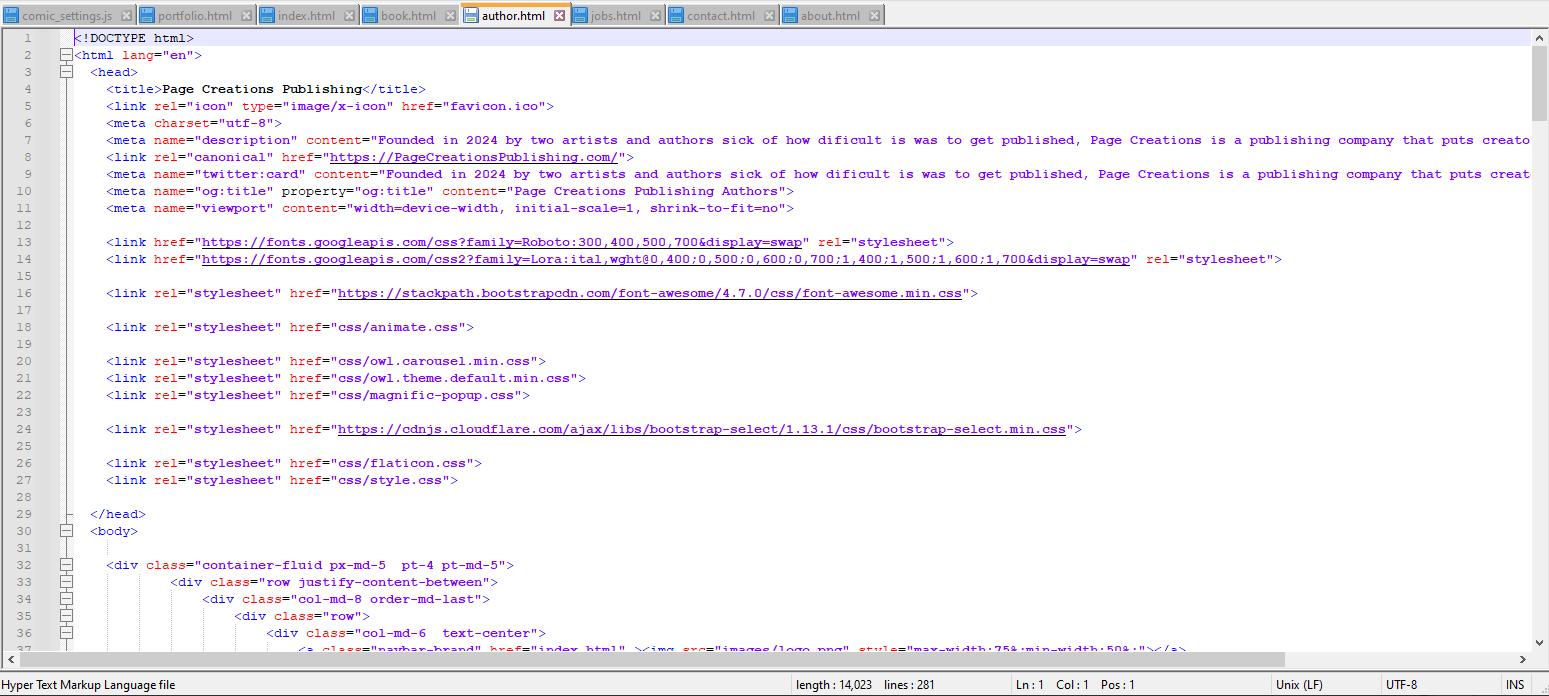1549x696 pixels.
Task: Open the PageCreationsPublishing.com canonical link
Action: [x=475, y=157]
